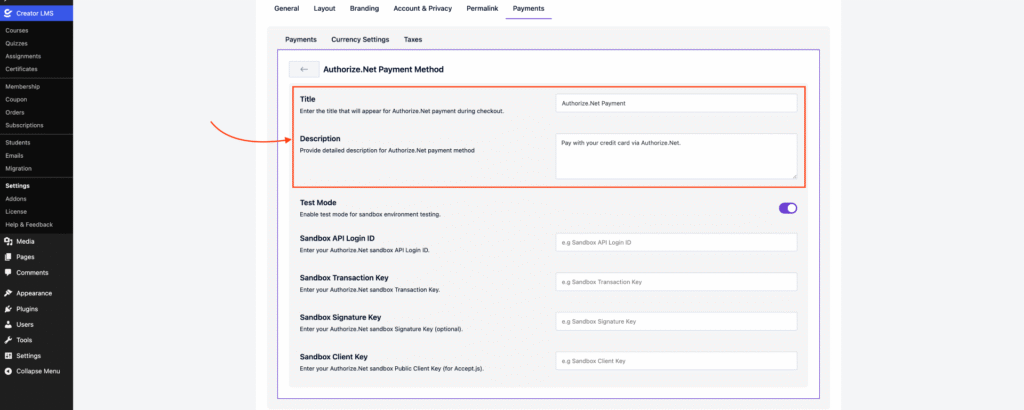Open Migration in the sidebar
The image size is (1024, 410).
[x=18, y=168]
